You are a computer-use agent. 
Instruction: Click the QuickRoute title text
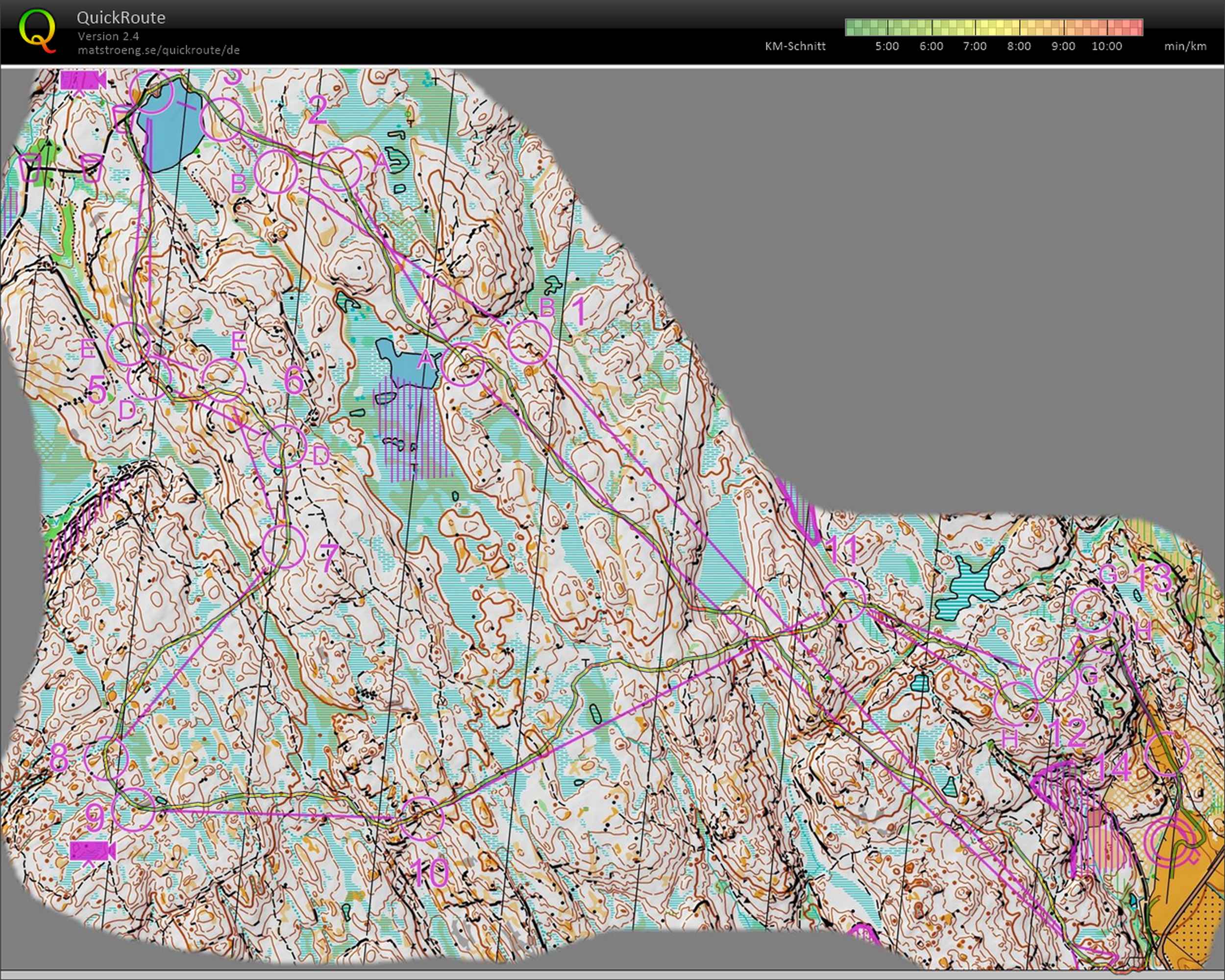pos(121,18)
